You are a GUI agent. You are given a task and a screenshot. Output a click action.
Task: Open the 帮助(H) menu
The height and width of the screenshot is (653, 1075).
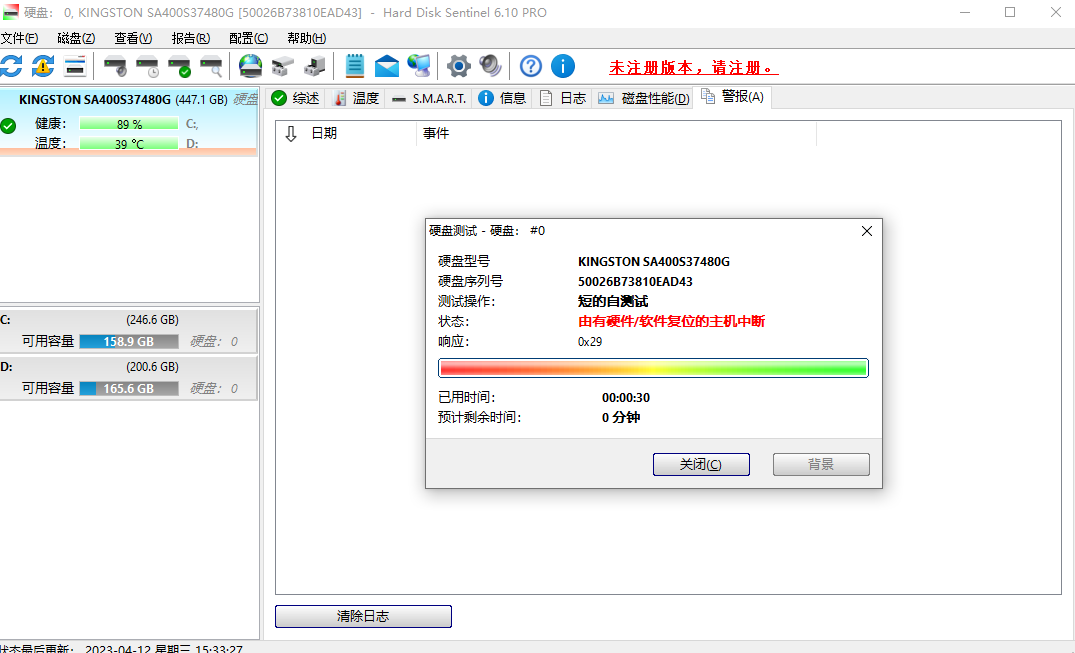pos(306,38)
